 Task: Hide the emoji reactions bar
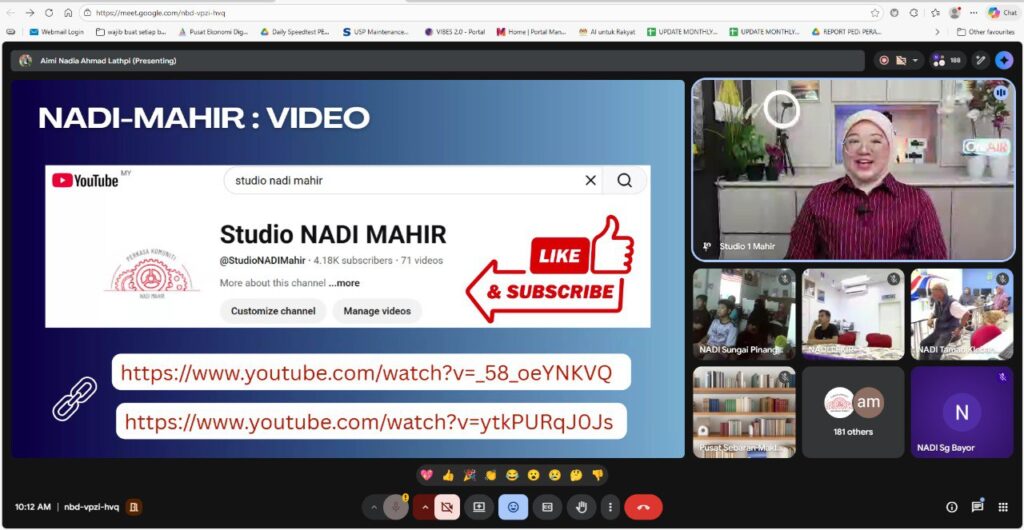513,507
